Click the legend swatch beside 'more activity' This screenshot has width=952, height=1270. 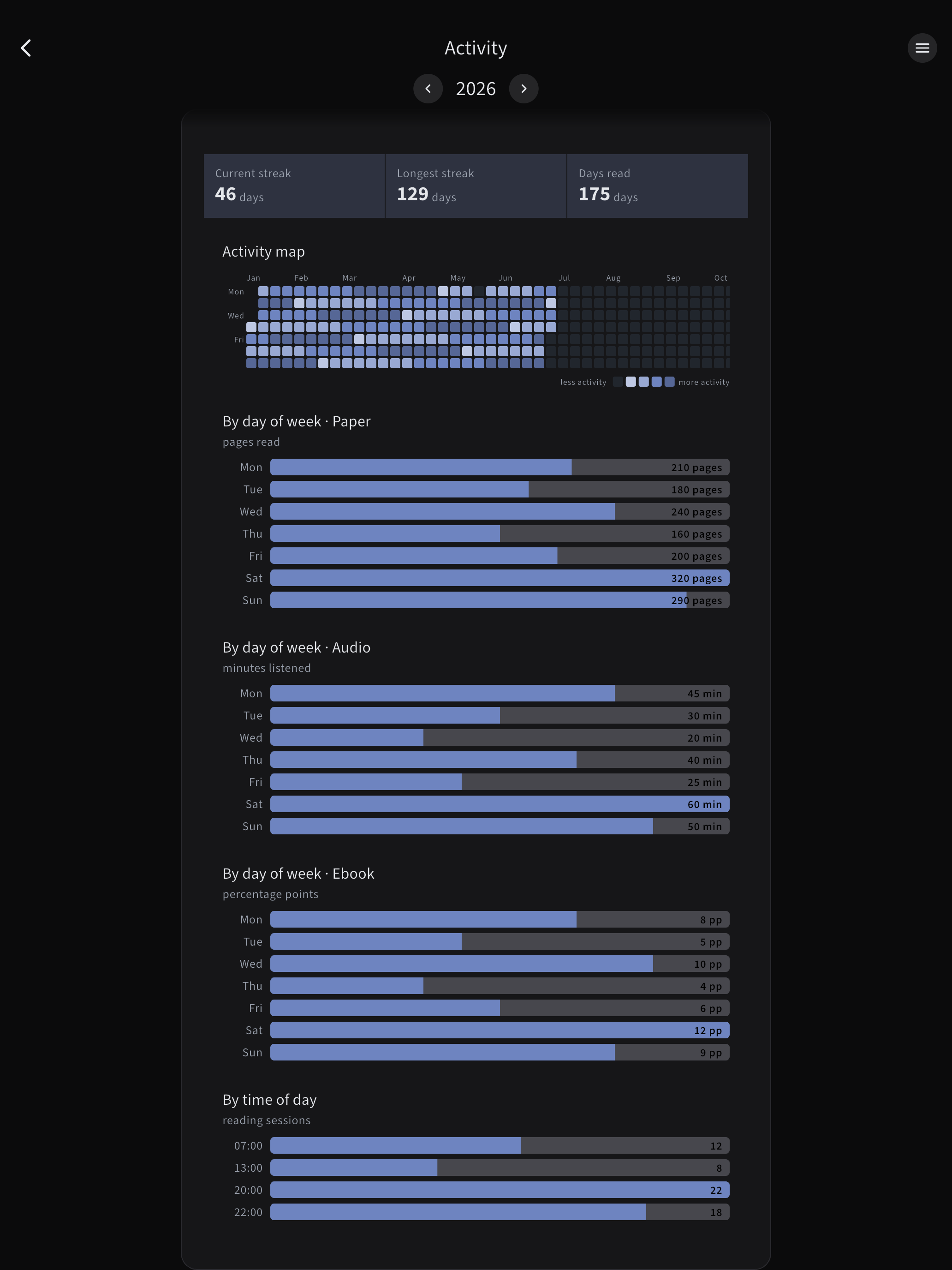click(x=670, y=382)
